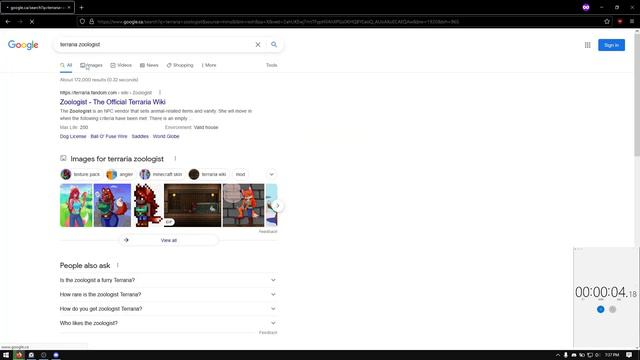Open more options for the wiki result

pyautogui.click(x=160, y=93)
